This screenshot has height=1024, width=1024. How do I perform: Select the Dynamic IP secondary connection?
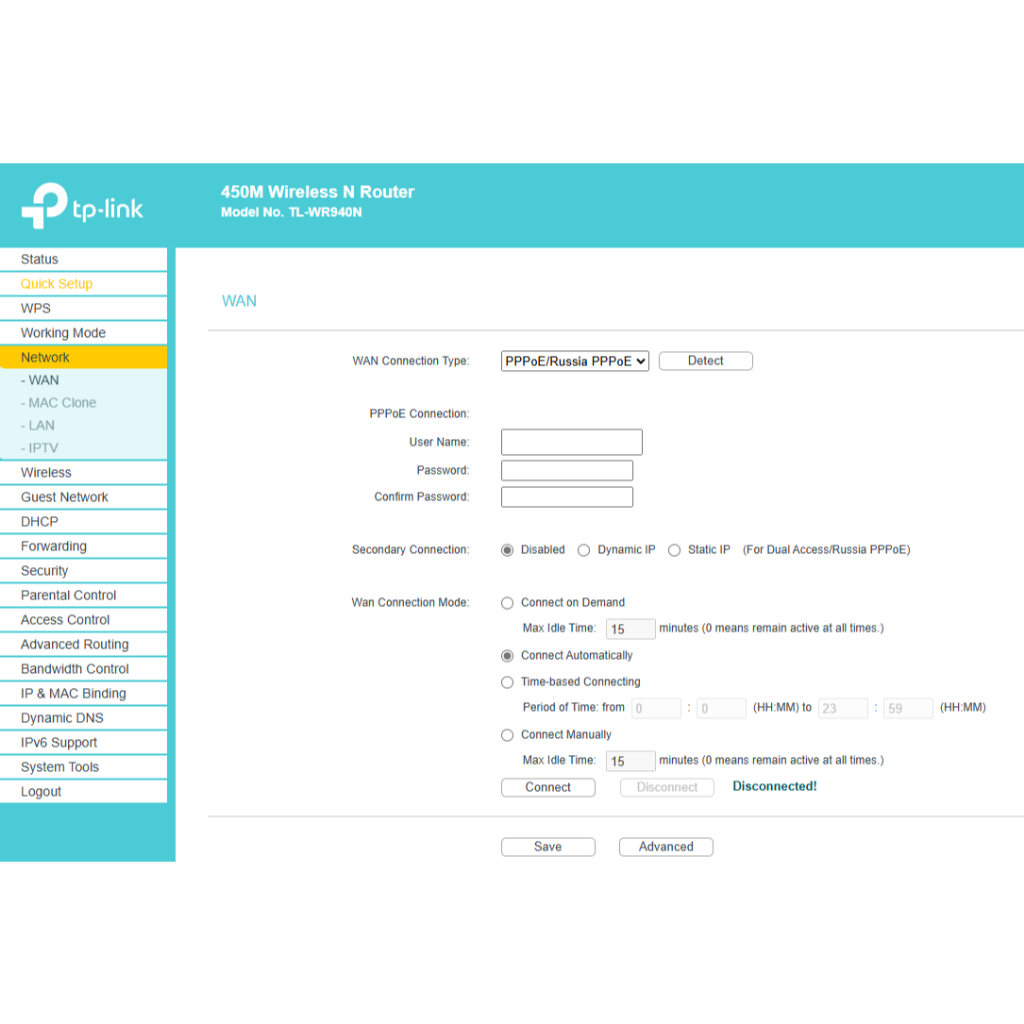click(584, 550)
